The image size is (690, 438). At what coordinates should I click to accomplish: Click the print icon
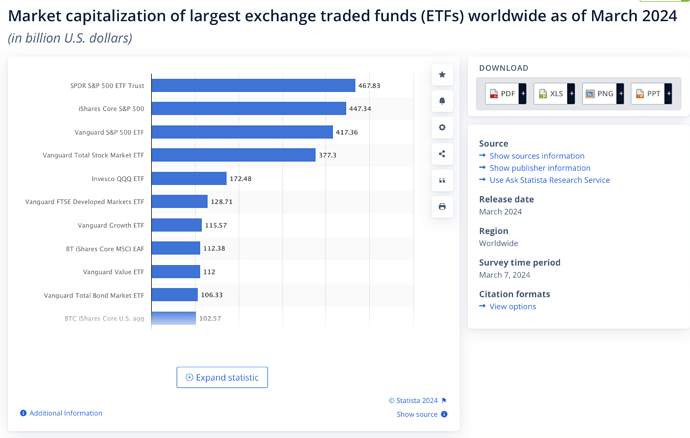click(442, 206)
